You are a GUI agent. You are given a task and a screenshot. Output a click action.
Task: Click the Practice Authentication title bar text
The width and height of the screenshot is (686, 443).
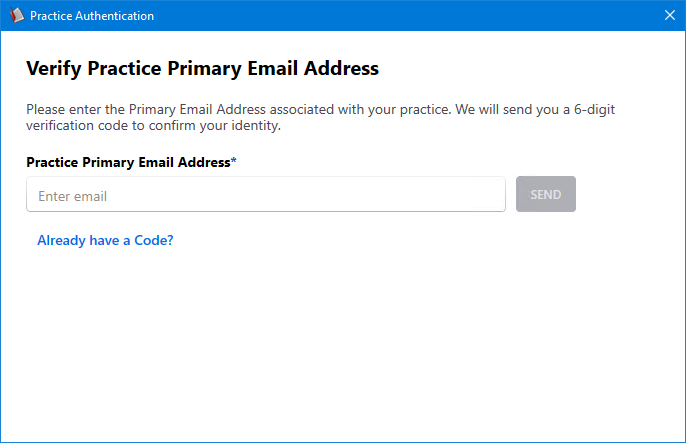coord(92,16)
